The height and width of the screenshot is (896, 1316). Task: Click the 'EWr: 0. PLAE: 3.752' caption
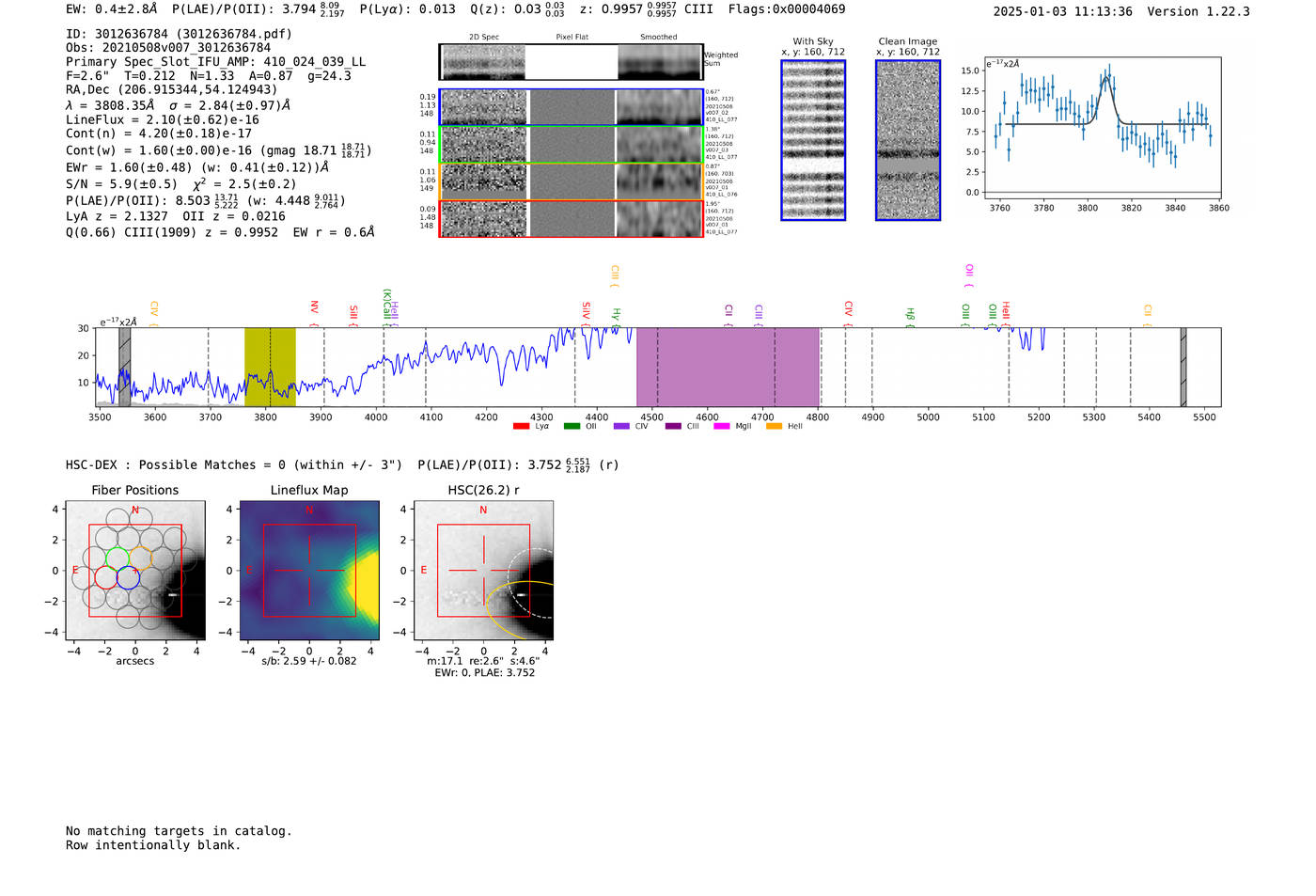pyautogui.click(x=484, y=673)
